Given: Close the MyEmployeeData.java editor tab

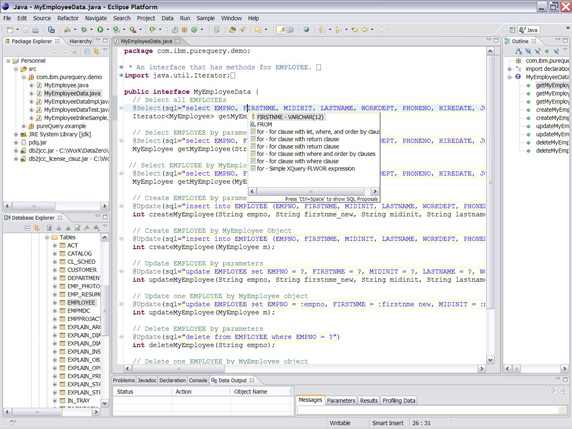Looking at the screenshot, I should (178, 41).
